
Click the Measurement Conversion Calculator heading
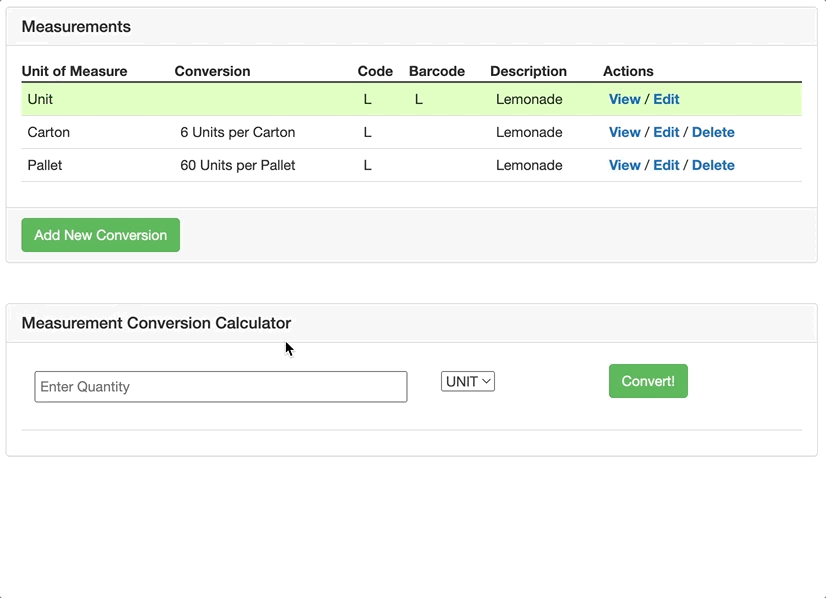(156, 323)
